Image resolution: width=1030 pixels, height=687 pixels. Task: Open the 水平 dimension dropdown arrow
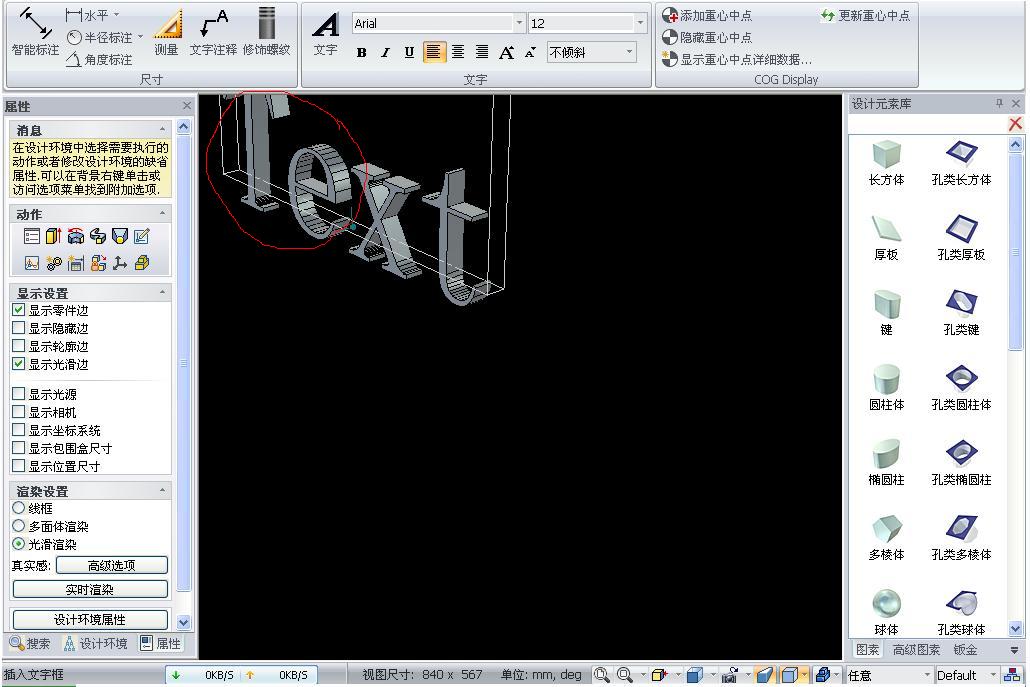click(x=116, y=14)
